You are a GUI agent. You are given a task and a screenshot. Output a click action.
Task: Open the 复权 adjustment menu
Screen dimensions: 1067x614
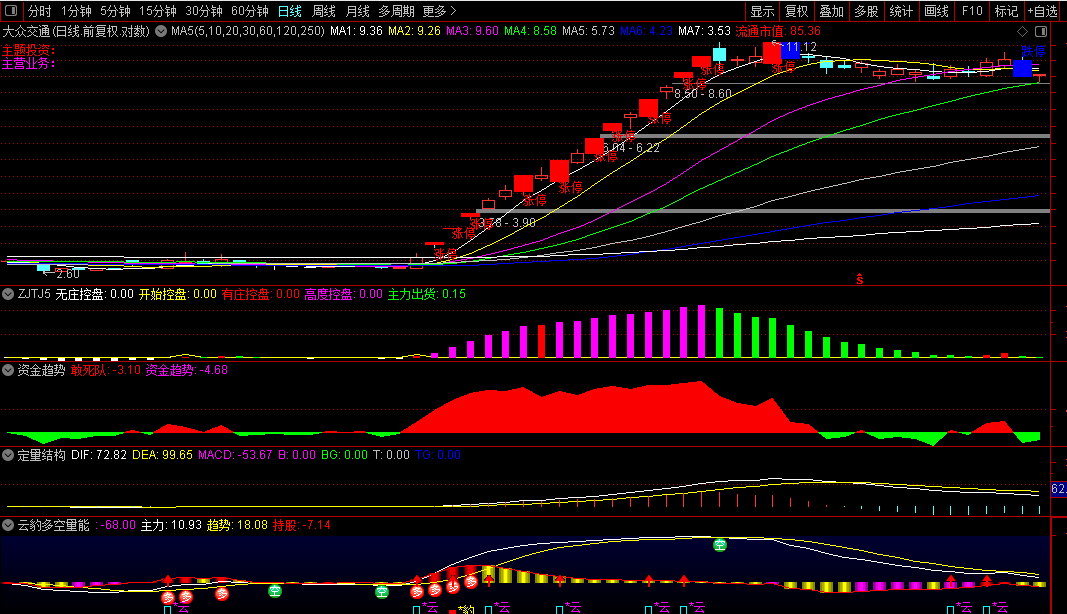pos(796,11)
